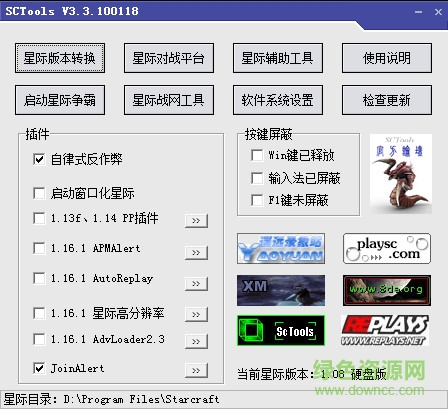Click the XM banner image
This screenshot has width=448, height=409.
point(281,290)
